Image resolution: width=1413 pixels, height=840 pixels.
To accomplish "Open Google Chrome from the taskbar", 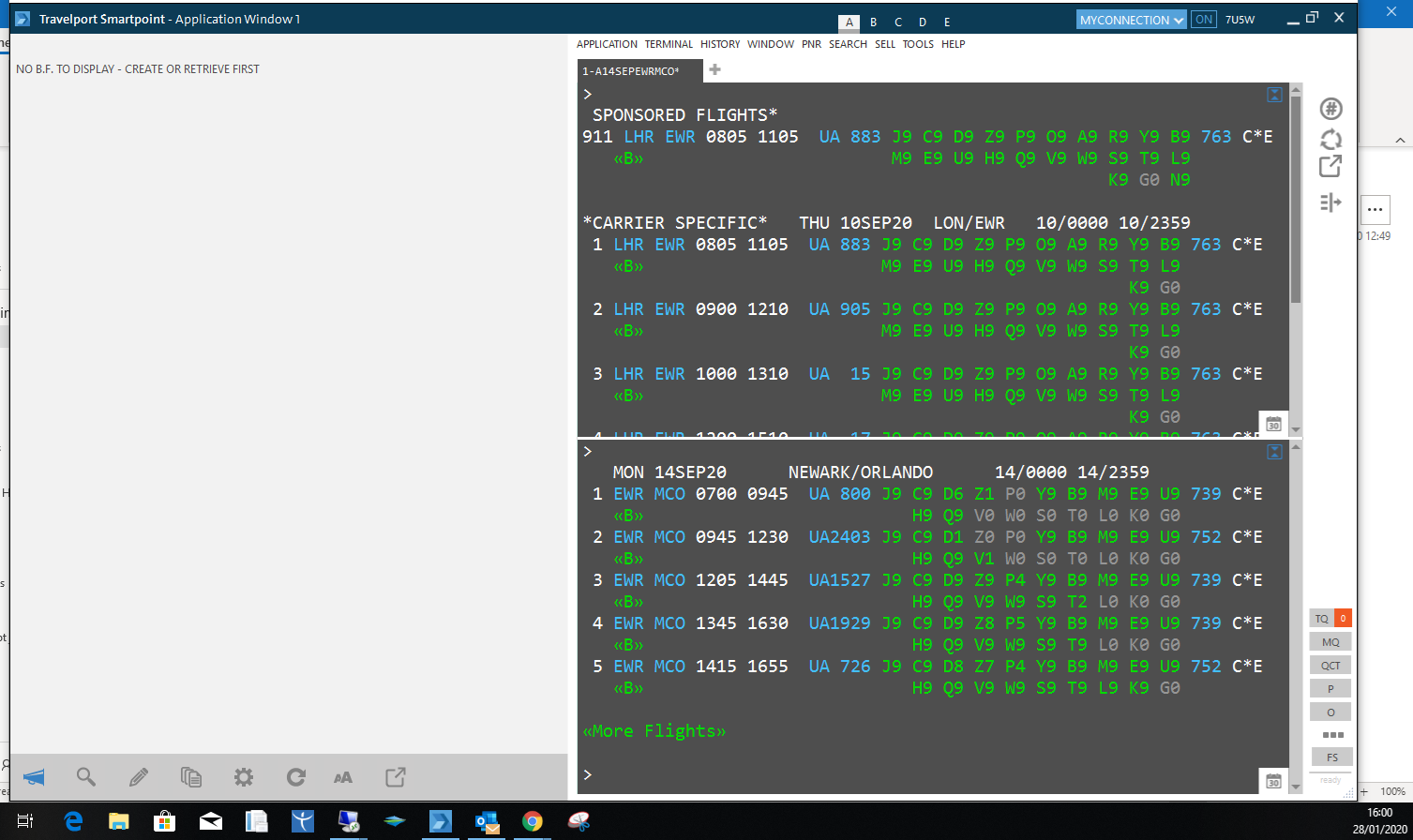I will (x=532, y=822).
